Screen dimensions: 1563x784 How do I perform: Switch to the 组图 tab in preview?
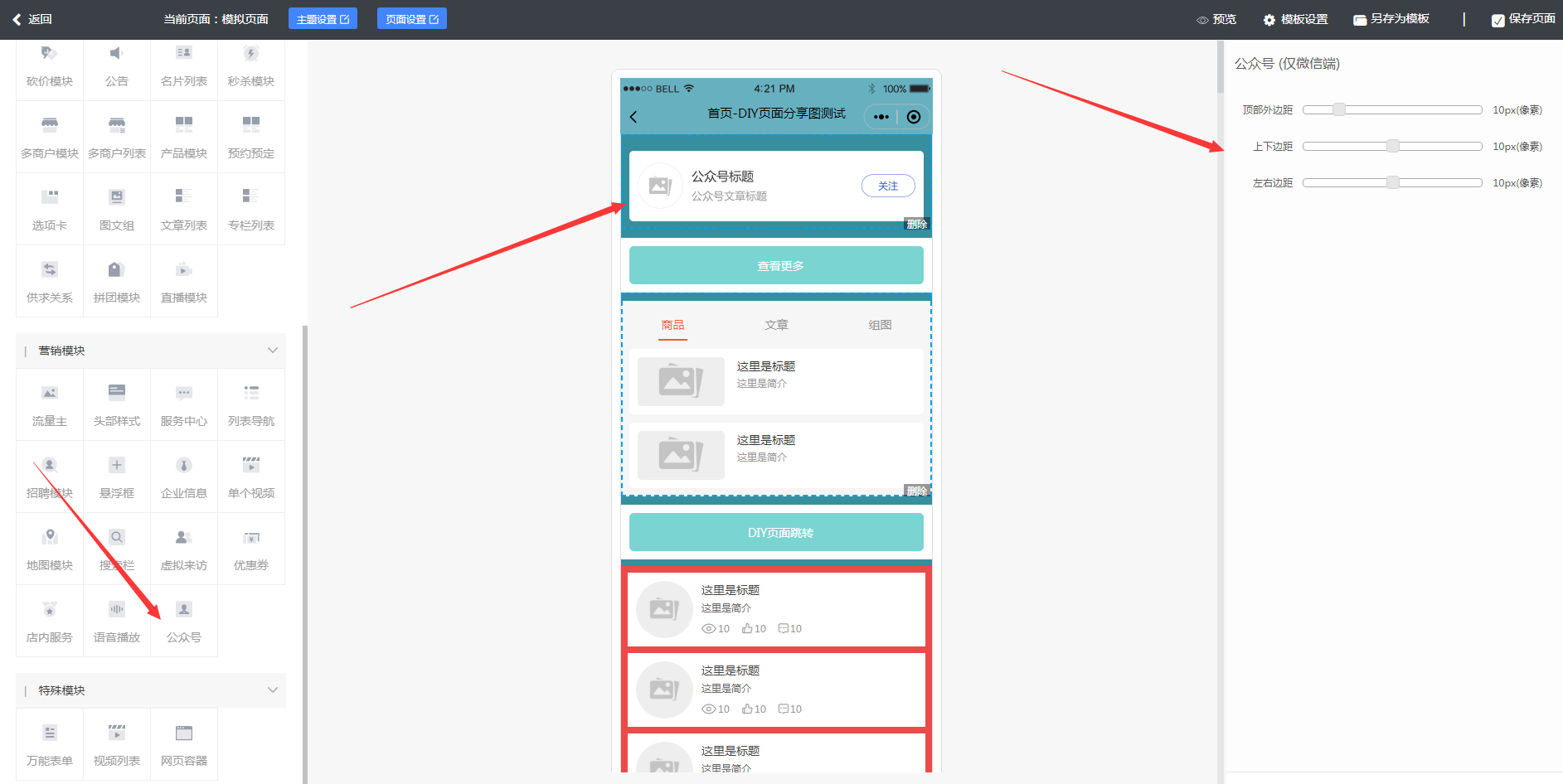[x=880, y=325]
